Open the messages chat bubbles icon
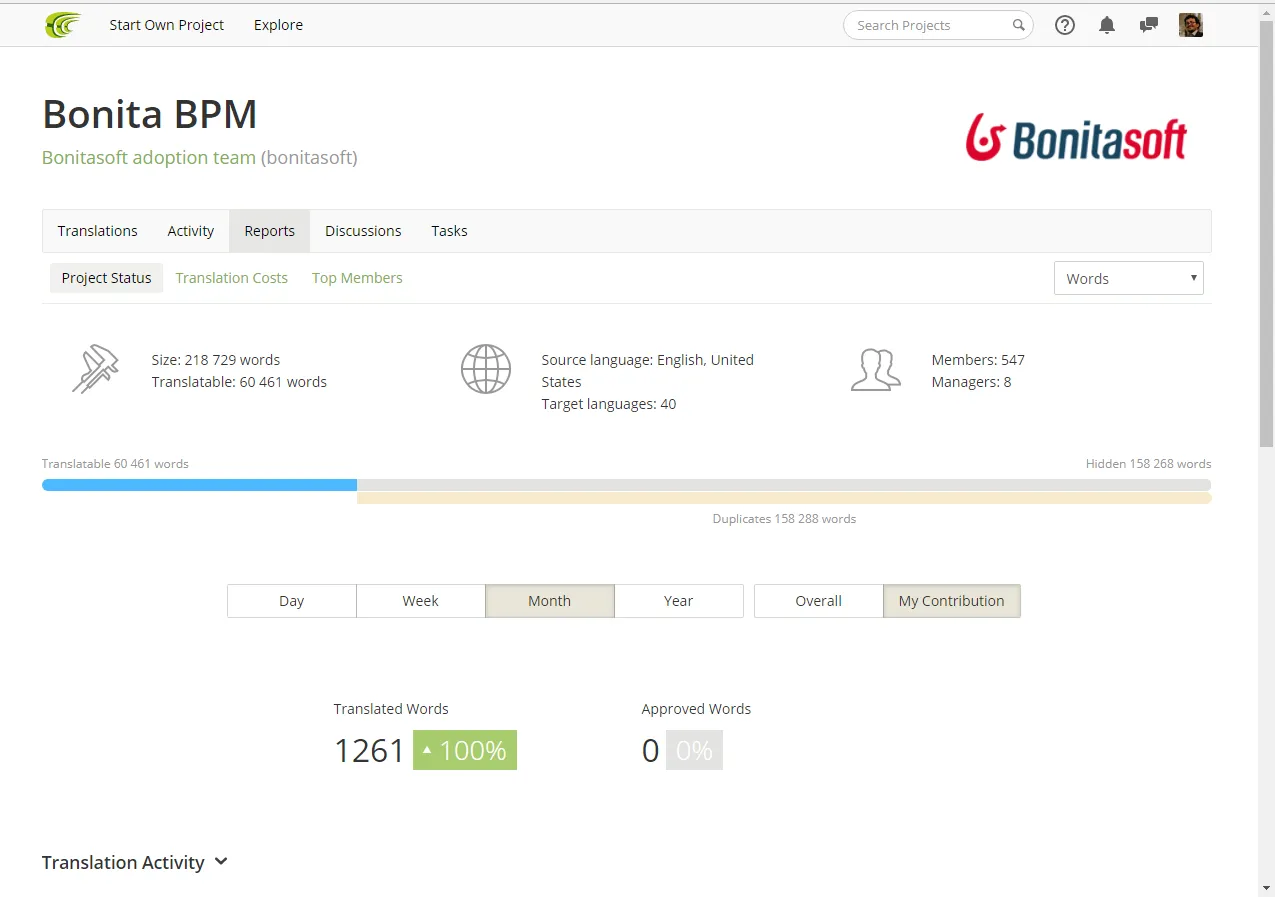Screen dimensions: 1275x897 click(x=1149, y=25)
